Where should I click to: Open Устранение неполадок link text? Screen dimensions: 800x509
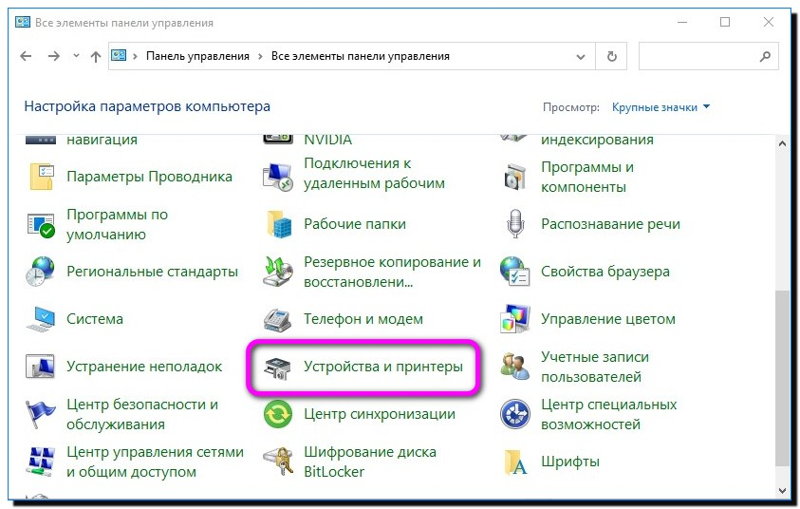pos(144,367)
